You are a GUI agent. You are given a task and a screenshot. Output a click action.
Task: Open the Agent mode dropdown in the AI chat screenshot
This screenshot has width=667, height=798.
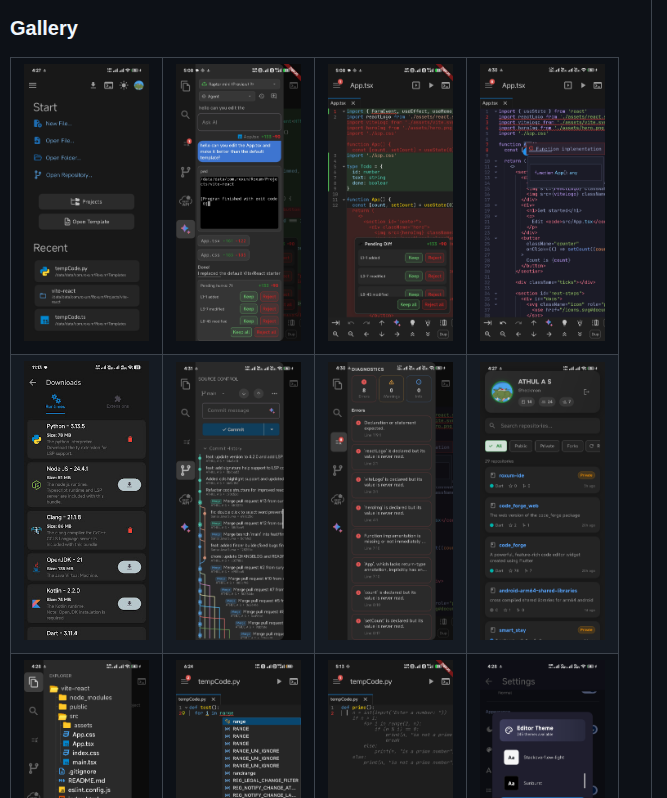[x=226, y=96]
